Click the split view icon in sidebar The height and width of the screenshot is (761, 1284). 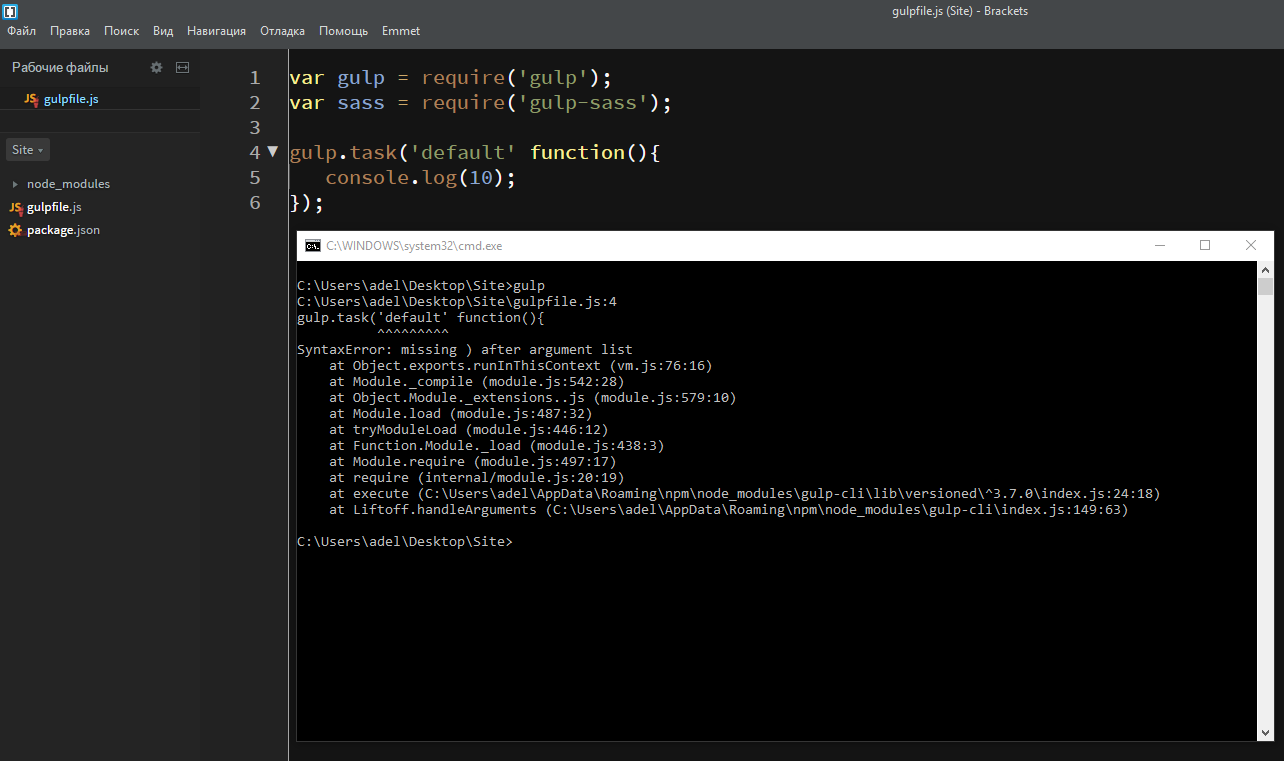pos(182,67)
